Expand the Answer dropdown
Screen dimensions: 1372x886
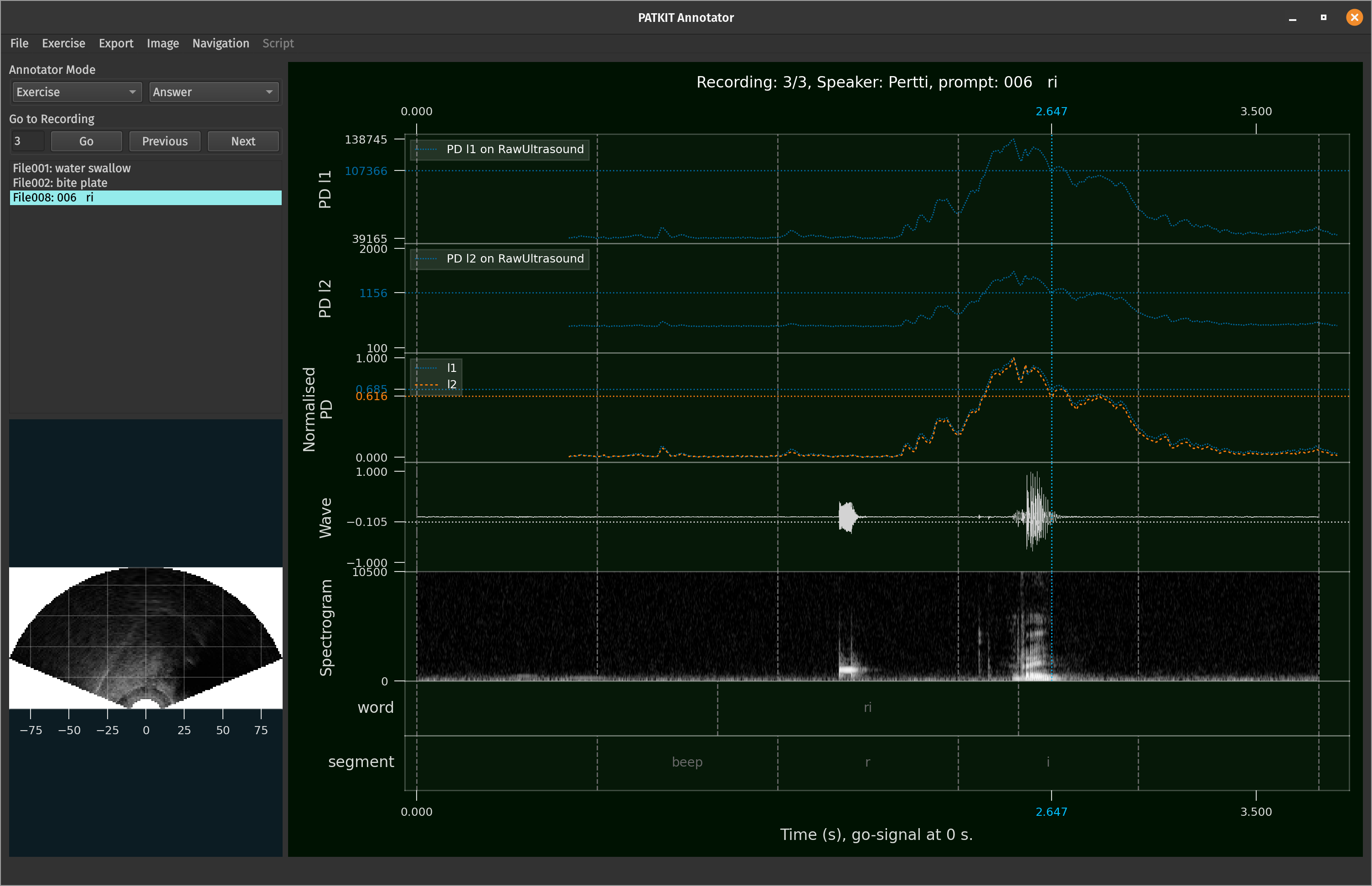click(x=213, y=92)
